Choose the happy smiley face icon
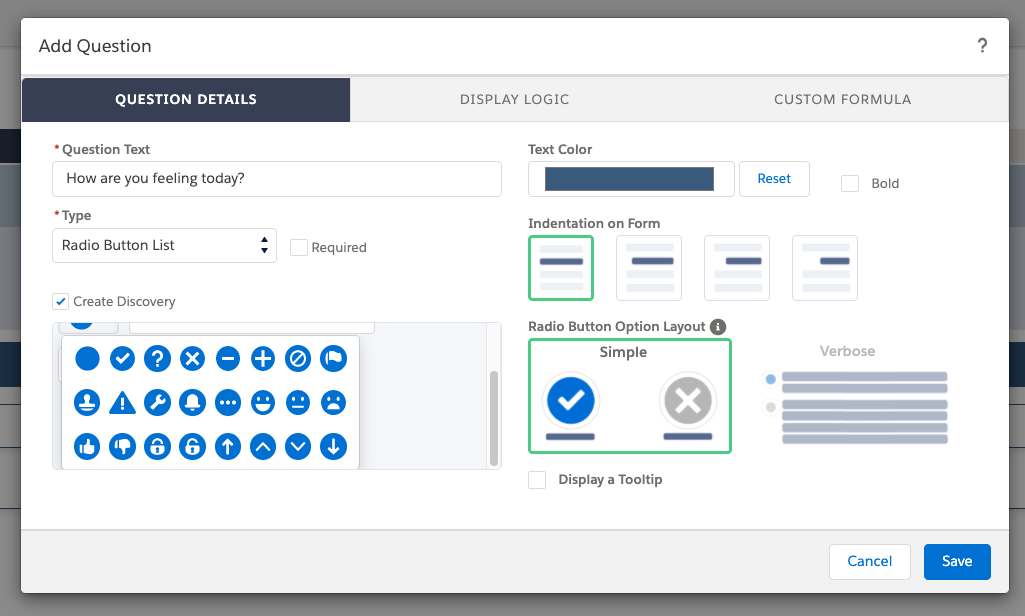This screenshot has width=1025, height=616. coord(263,403)
